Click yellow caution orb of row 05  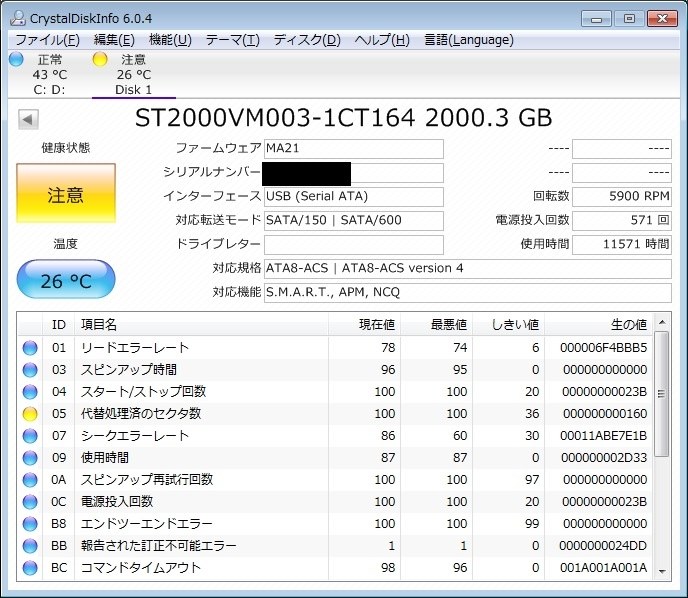[30, 413]
